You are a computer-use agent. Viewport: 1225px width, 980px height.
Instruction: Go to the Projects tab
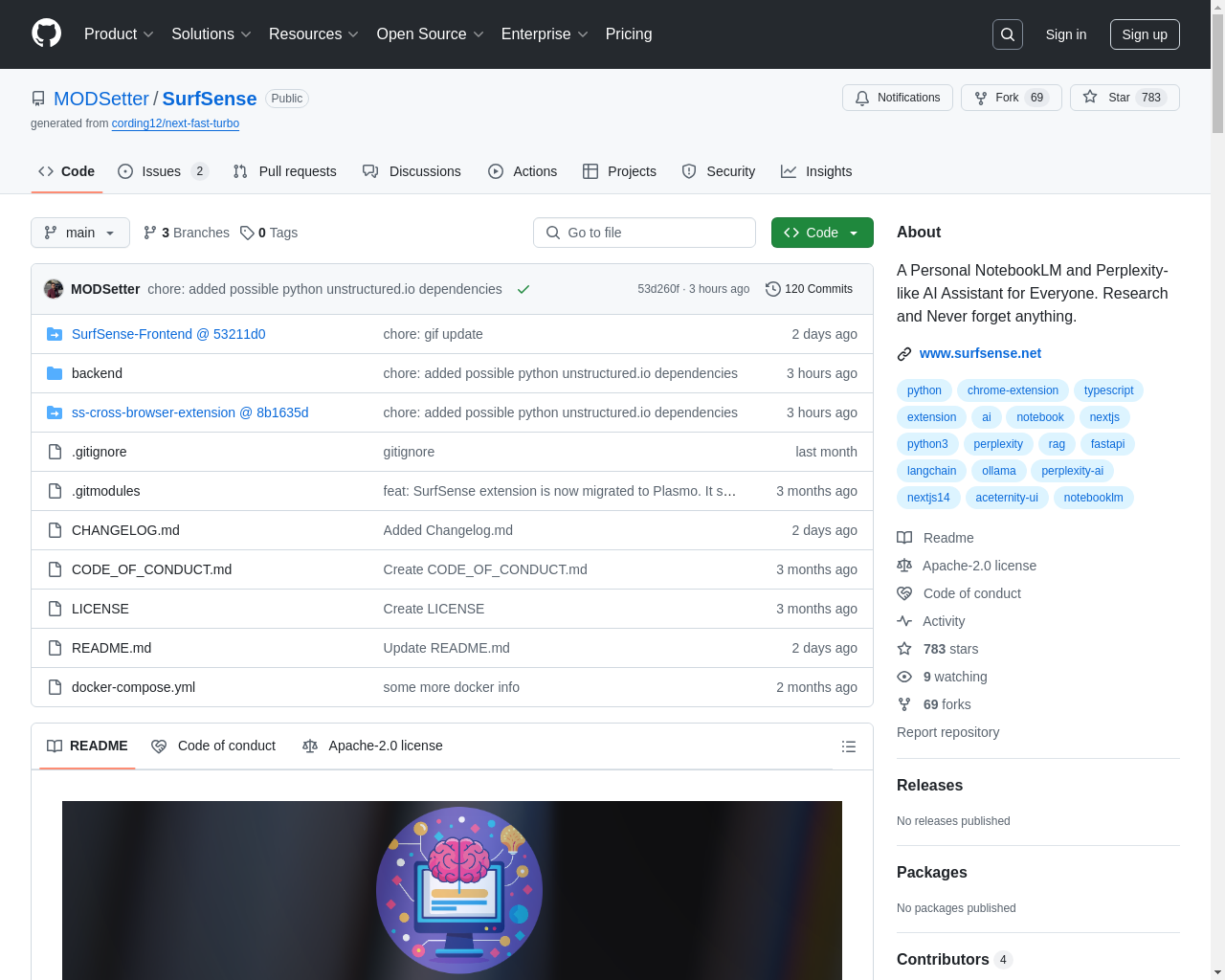coord(619,171)
